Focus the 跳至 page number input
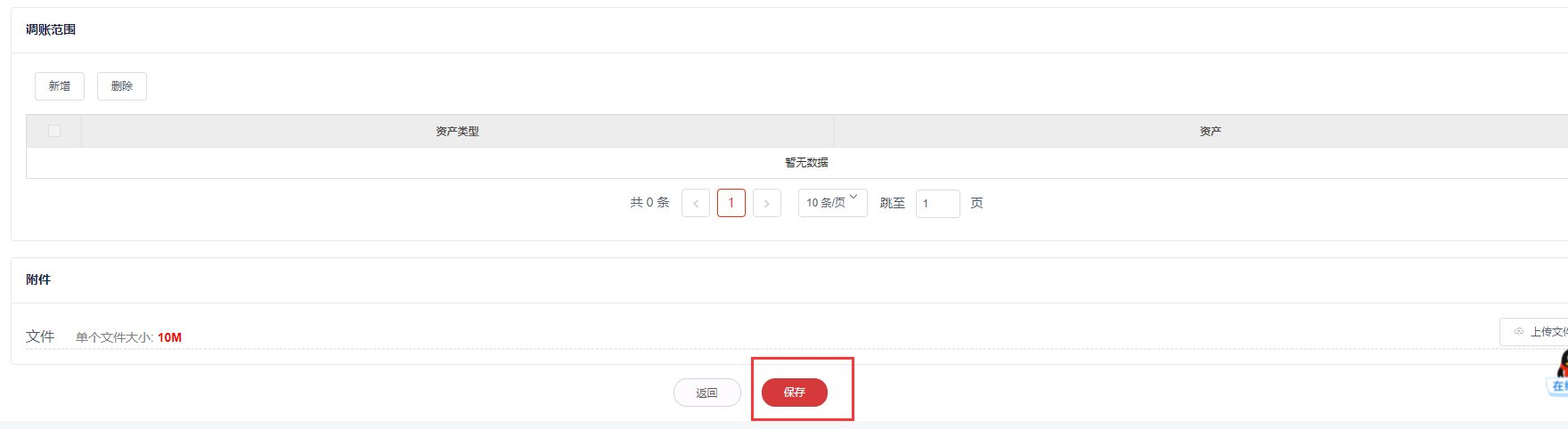 pyautogui.click(x=938, y=204)
